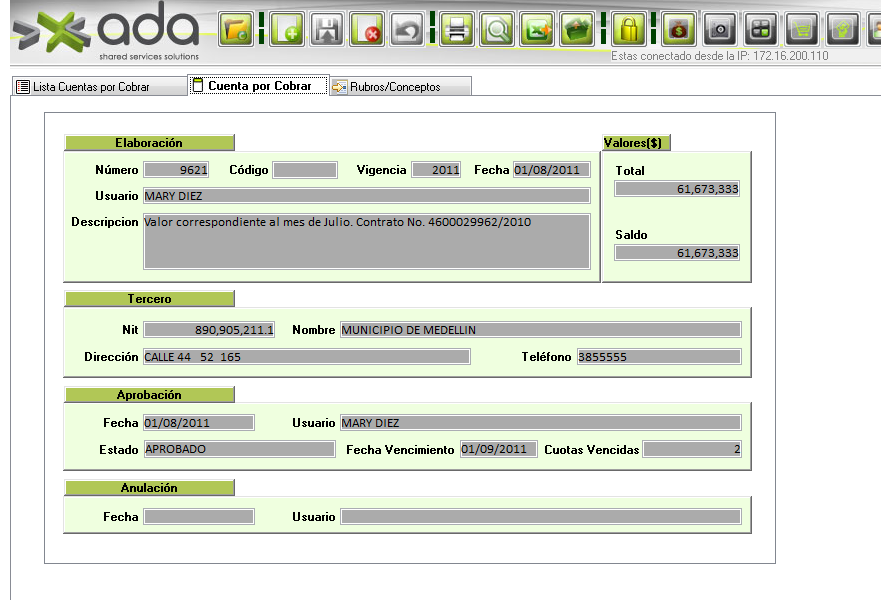This screenshot has width=884, height=600.
Task: Click the Fecha Vencimiento date field
Action: pos(498,449)
